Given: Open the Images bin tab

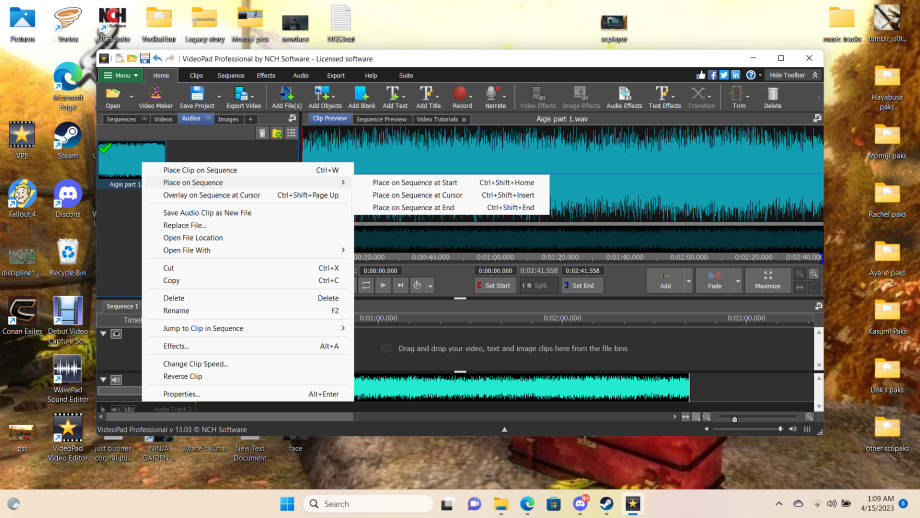Looking at the screenshot, I should [228, 119].
